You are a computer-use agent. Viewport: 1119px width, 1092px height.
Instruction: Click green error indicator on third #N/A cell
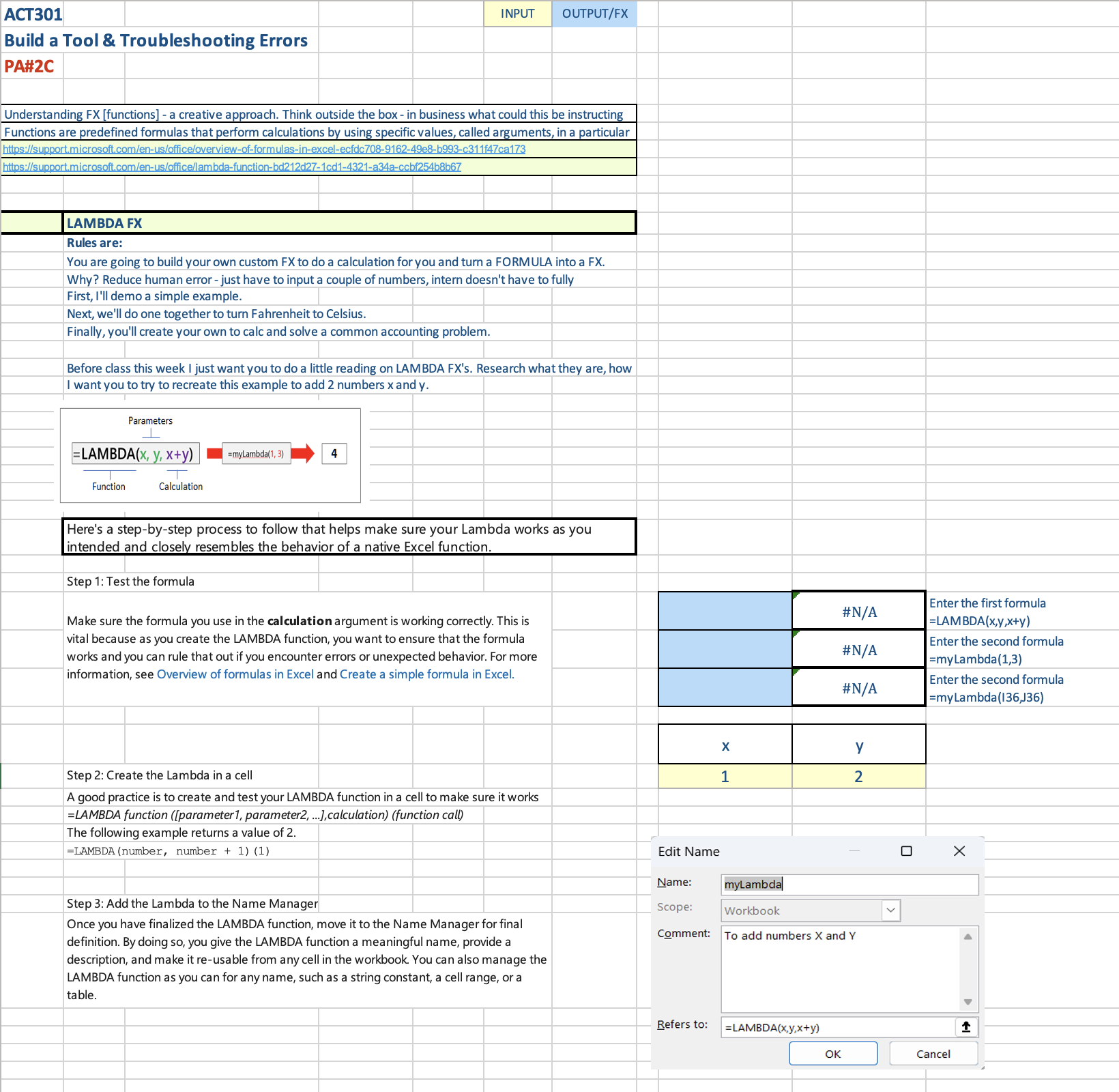796,673
